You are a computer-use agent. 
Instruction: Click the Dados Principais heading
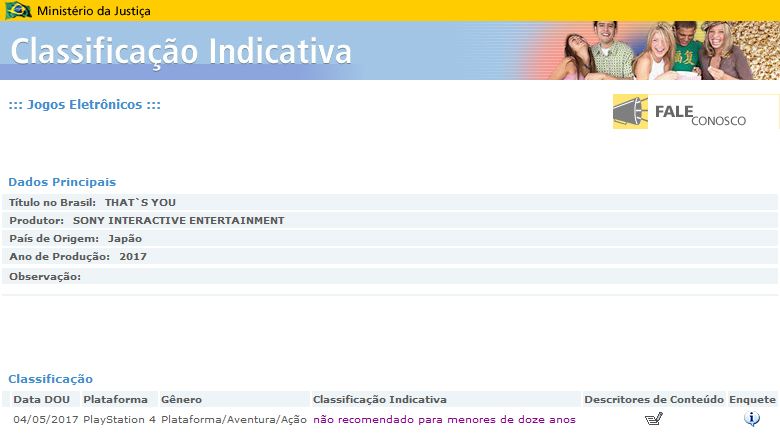(x=62, y=182)
